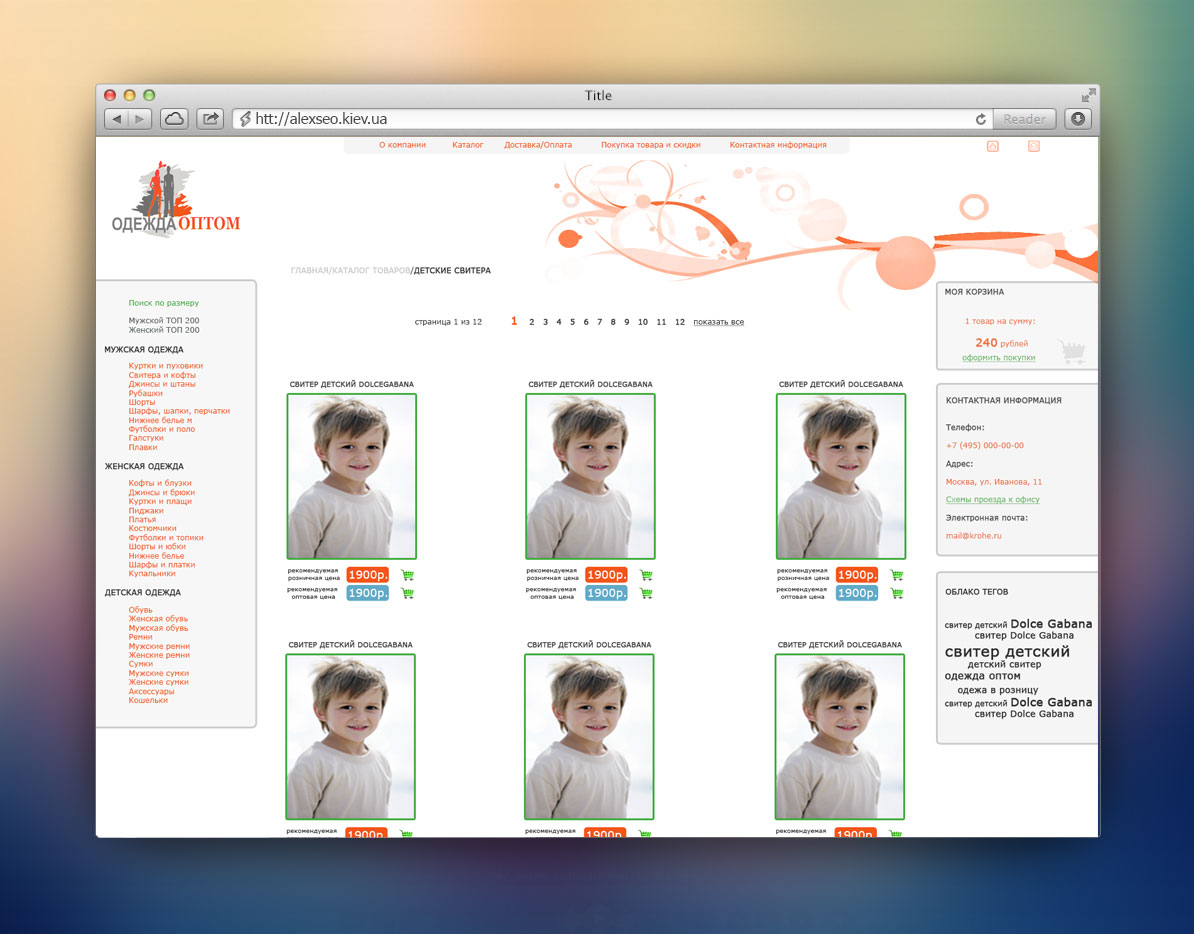The height and width of the screenshot is (934, 1194).
Task: Open Схемы проезда к офису link
Action: click(992, 499)
